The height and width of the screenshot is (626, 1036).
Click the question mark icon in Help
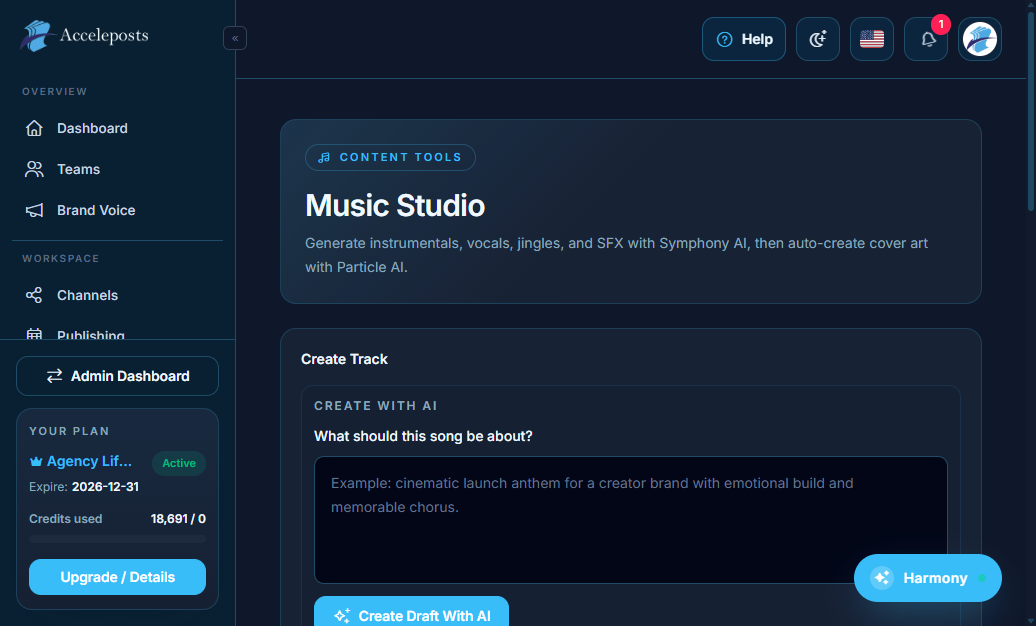725,40
